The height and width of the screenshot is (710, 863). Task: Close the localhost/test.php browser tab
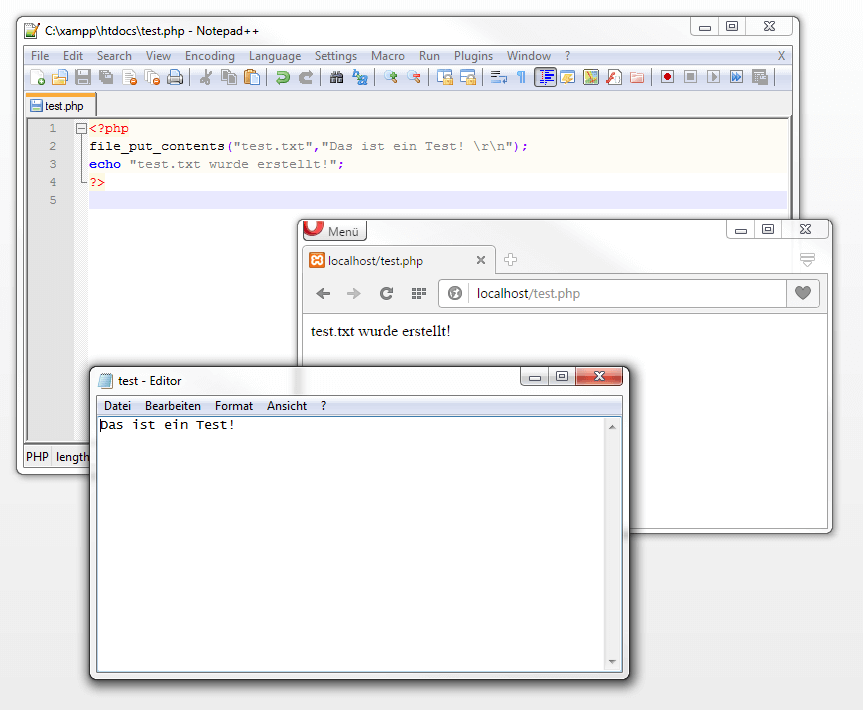click(x=480, y=260)
